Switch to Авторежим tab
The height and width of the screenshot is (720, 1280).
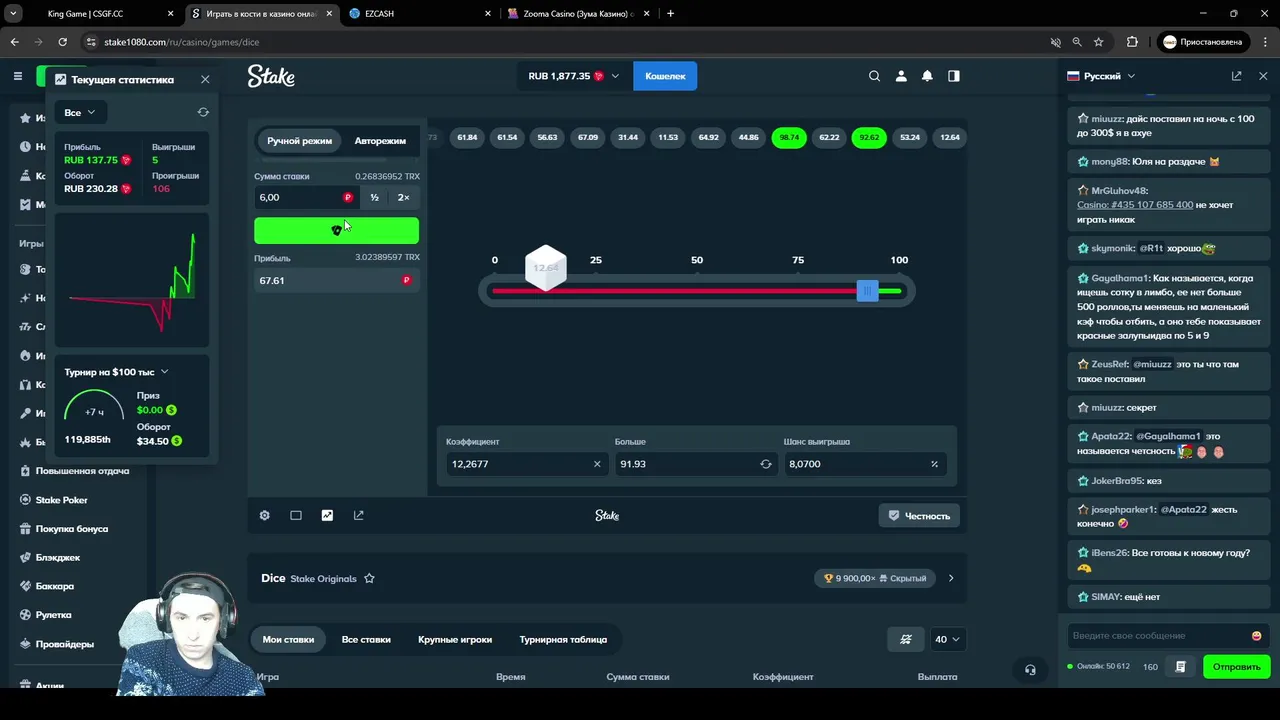[380, 141]
